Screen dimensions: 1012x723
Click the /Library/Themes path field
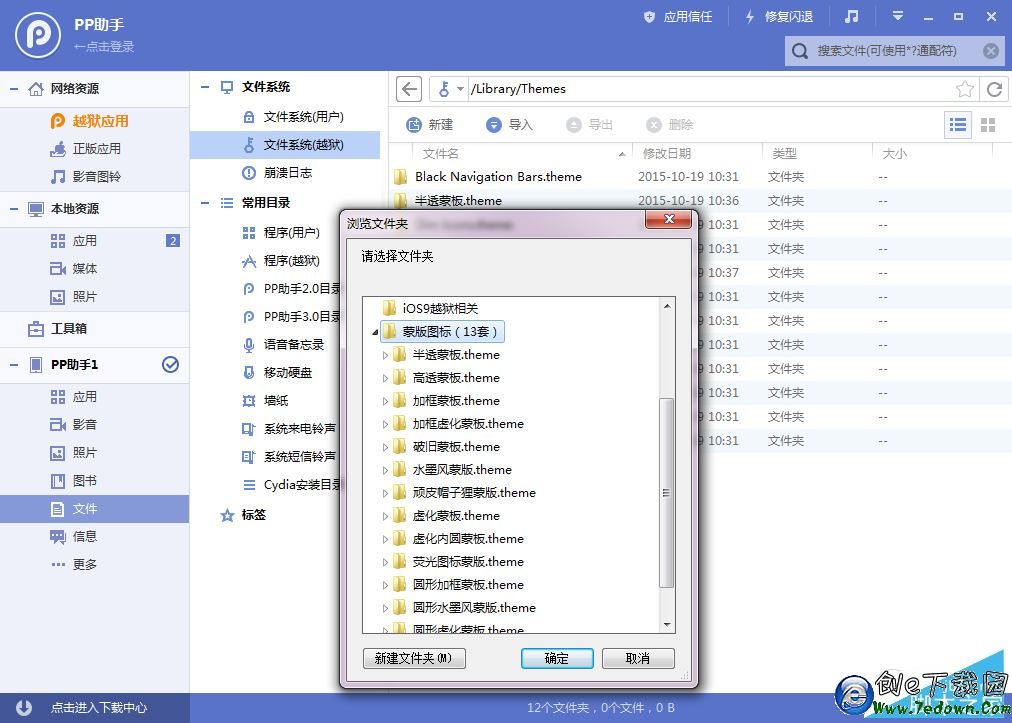(710, 89)
